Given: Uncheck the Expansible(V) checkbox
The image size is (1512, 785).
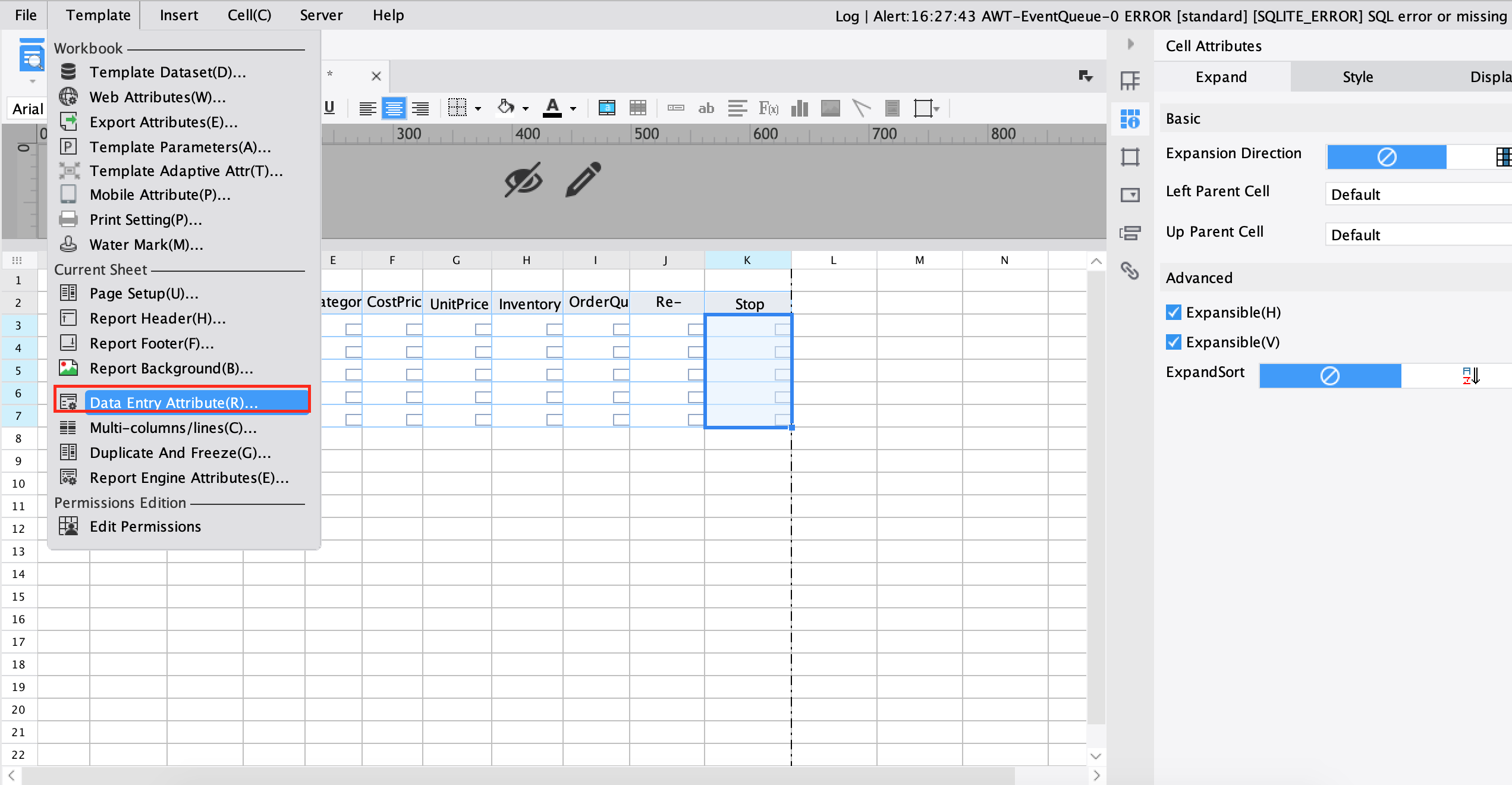Looking at the screenshot, I should 1173,342.
